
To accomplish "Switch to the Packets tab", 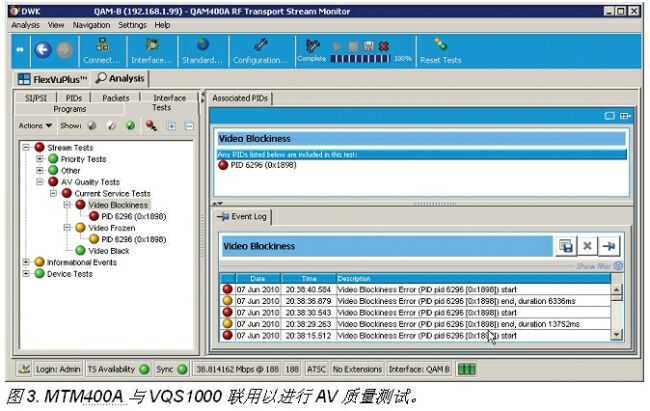I will (116, 98).
